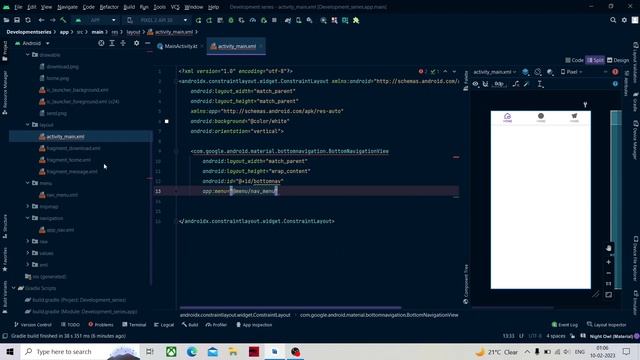Click the Make Project hammer icon
The width and height of the screenshot is (640, 360).
(63, 20)
